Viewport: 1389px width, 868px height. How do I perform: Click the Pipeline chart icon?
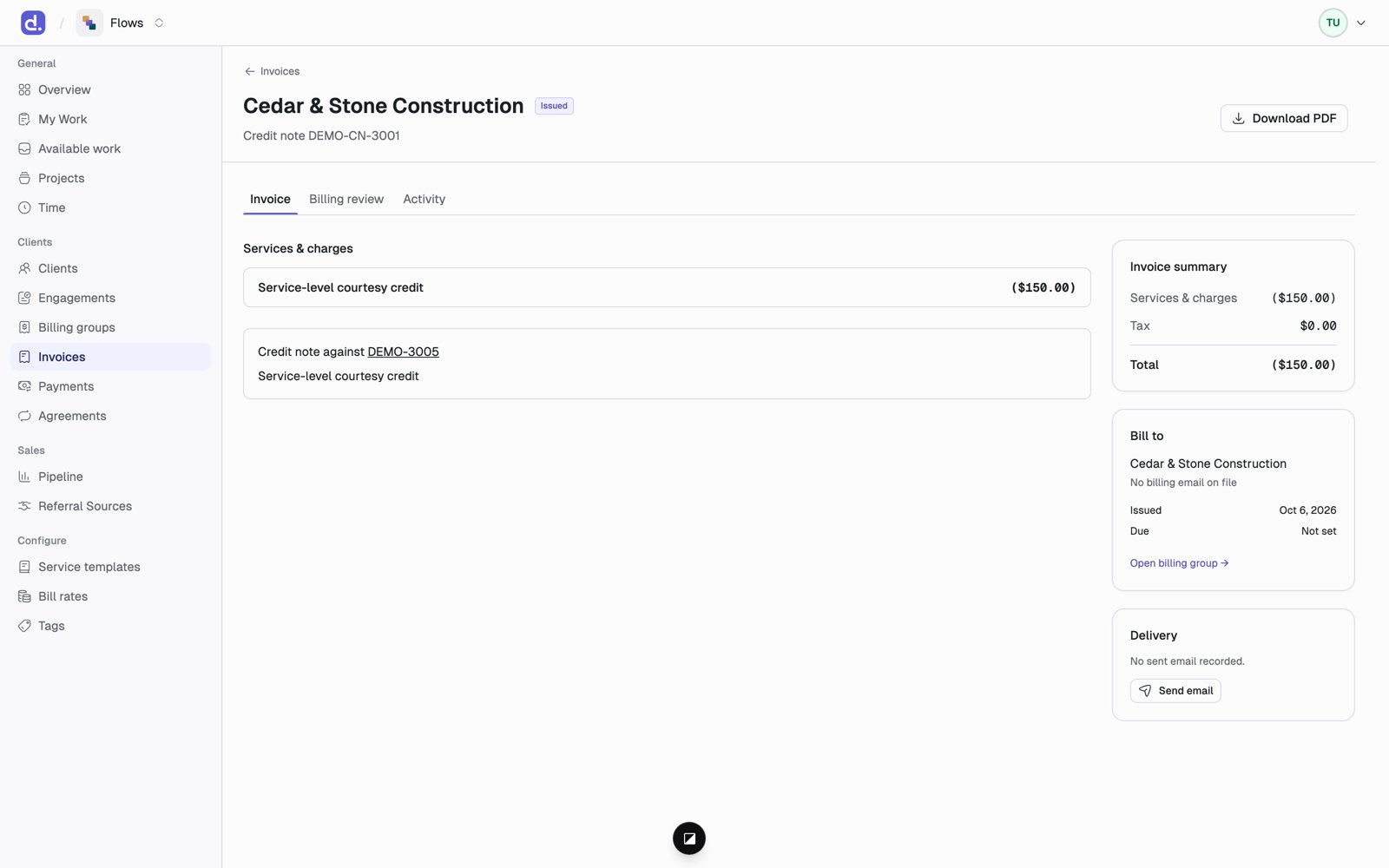[x=24, y=477]
